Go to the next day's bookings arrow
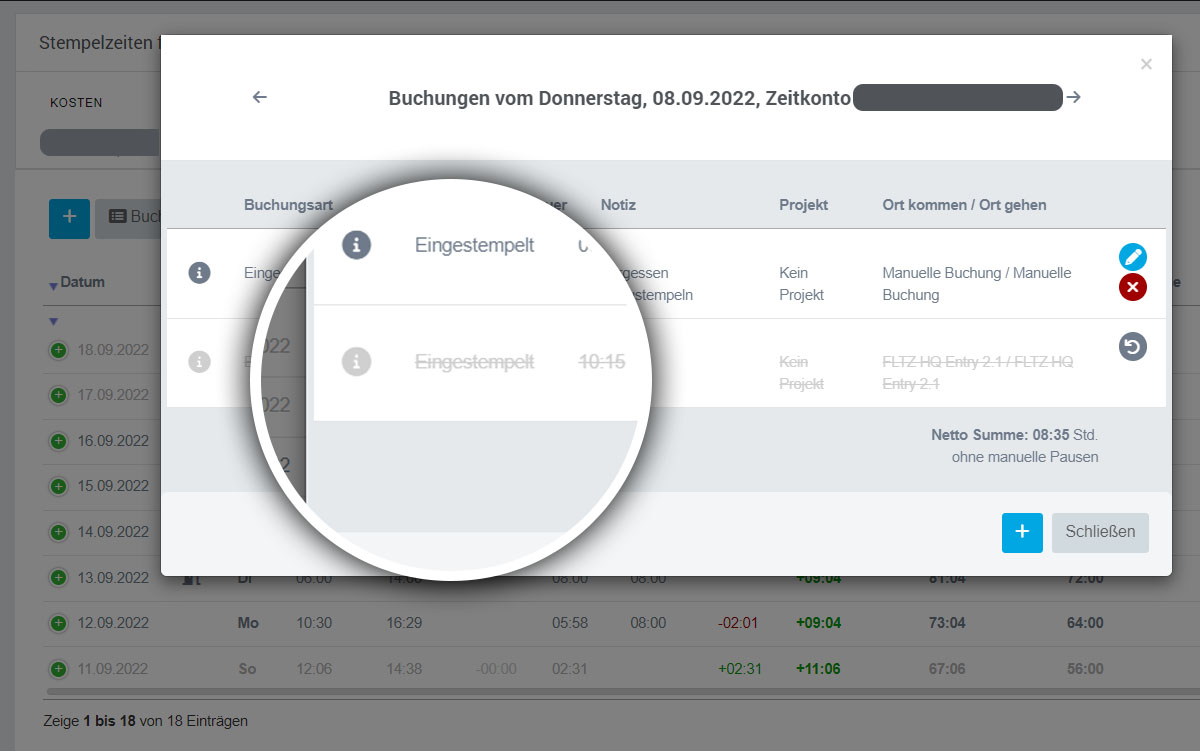The image size is (1200, 751). [x=1073, y=97]
